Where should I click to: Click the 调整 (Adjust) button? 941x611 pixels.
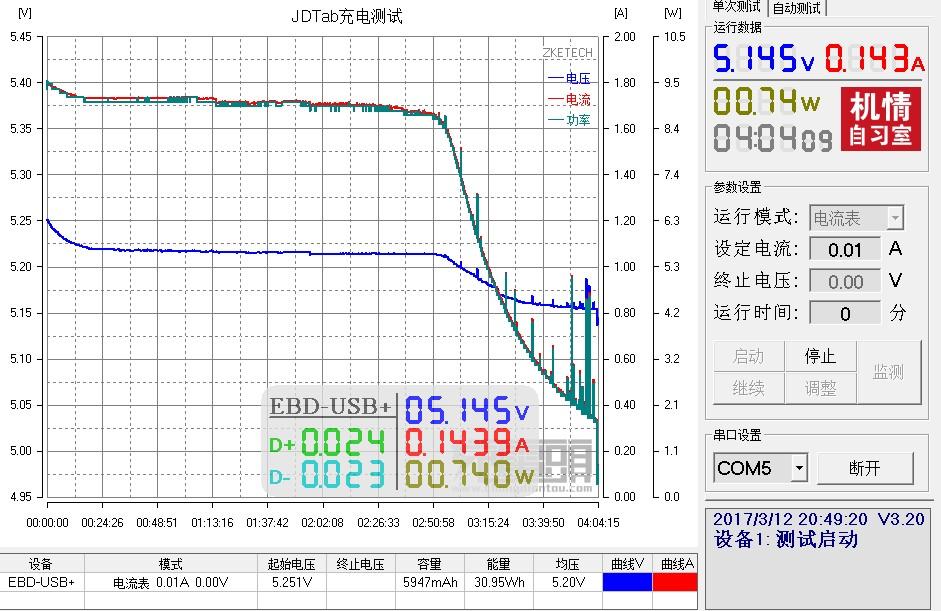(x=820, y=388)
